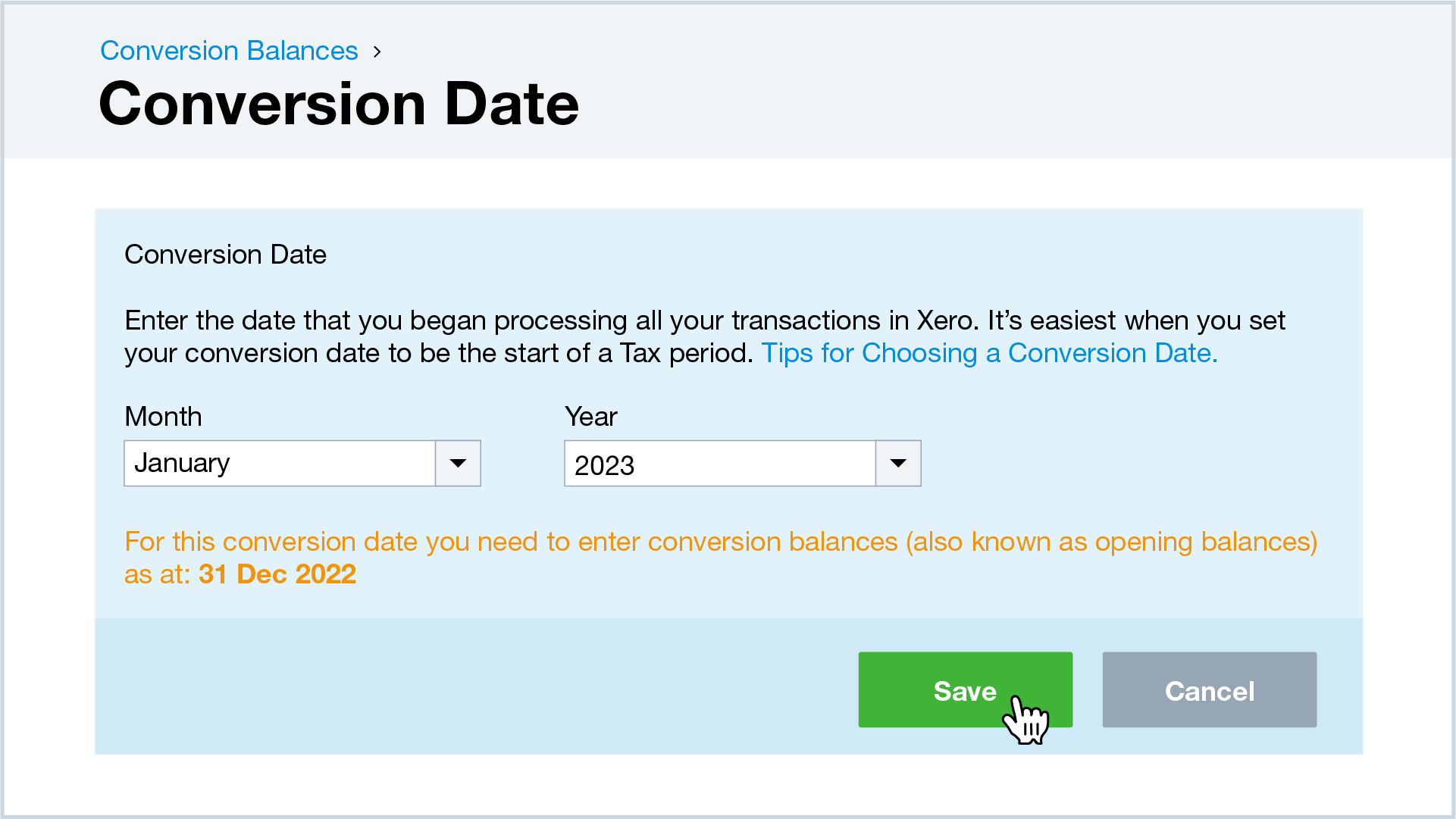Click the Year field label
This screenshot has width=1456, height=819.
click(x=590, y=416)
